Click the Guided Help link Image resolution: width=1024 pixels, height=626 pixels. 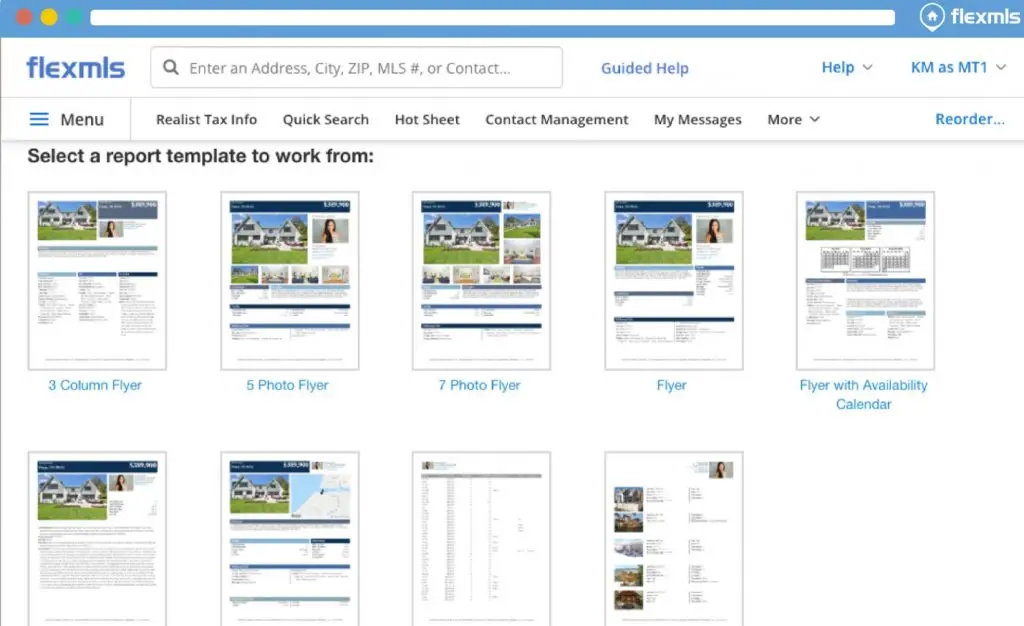click(x=644, y=68)
